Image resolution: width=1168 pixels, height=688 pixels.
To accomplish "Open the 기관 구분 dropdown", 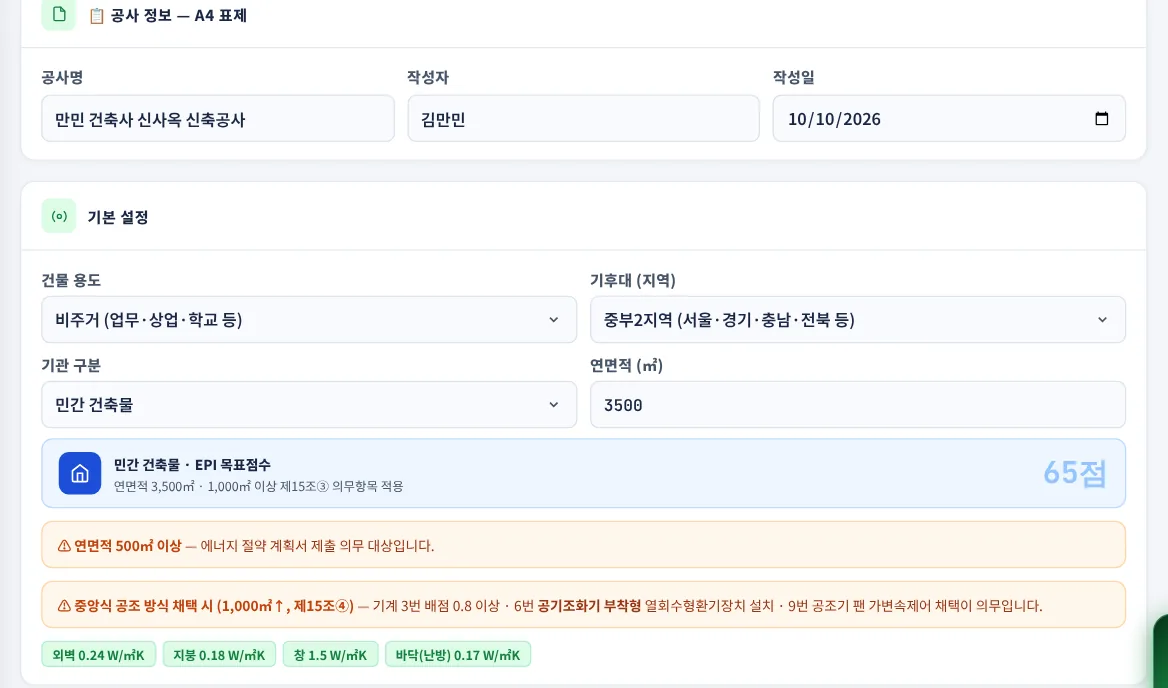I will click(309, 405).
